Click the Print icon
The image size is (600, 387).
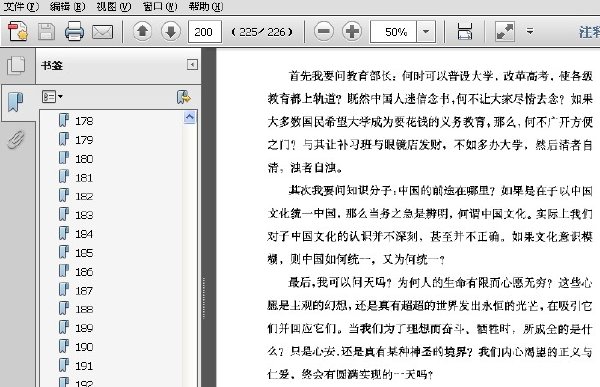point(74,31)
